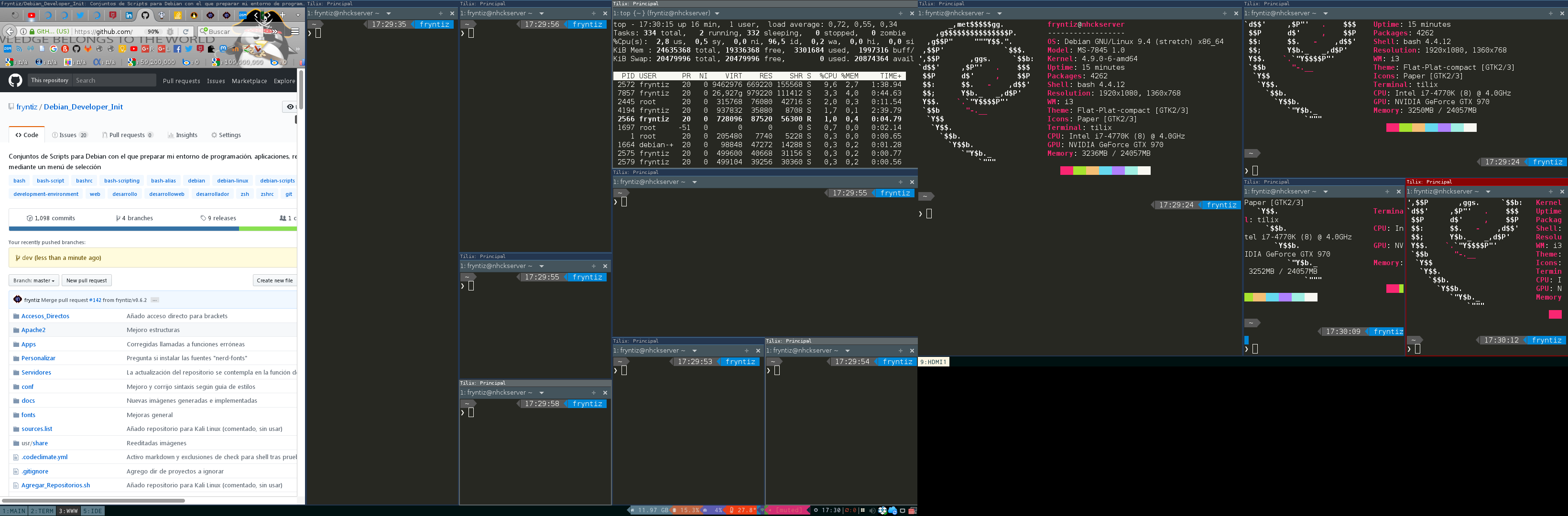Click the GitLab fox bookmark icon
The width and height of the screenshot is (1568, 516).
point(87,49)
